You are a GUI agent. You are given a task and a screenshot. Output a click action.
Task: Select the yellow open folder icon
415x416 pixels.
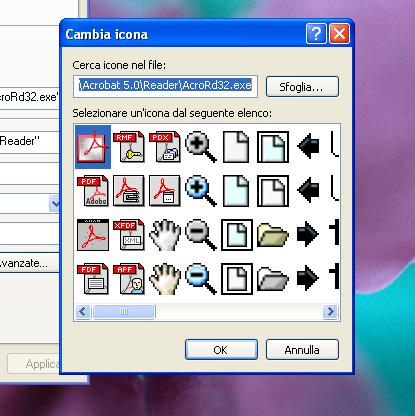point(273,235)
